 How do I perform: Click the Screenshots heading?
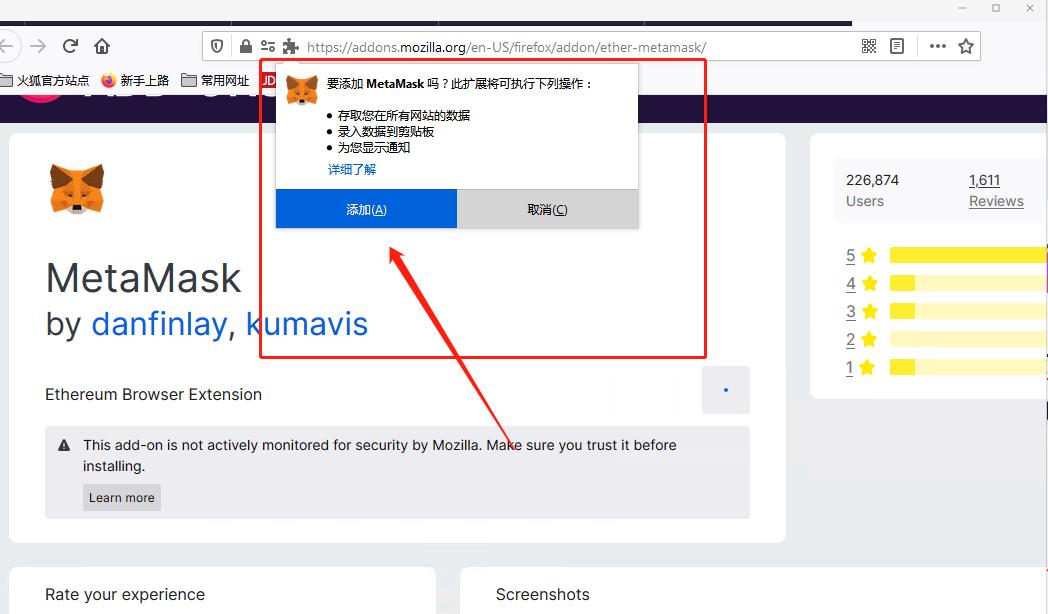(543, 594)
